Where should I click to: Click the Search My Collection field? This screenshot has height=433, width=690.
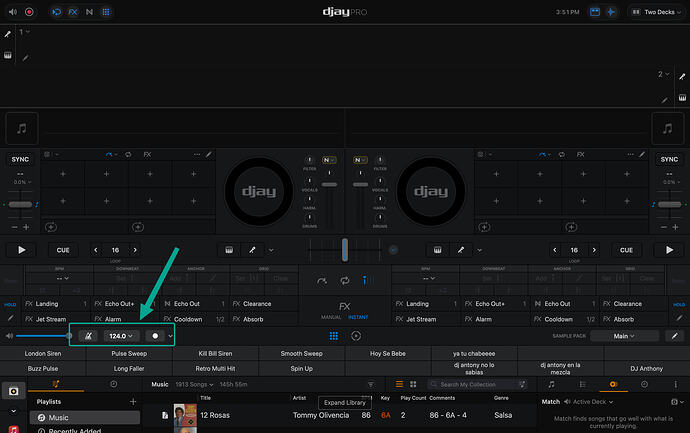[x=477, y=384]
